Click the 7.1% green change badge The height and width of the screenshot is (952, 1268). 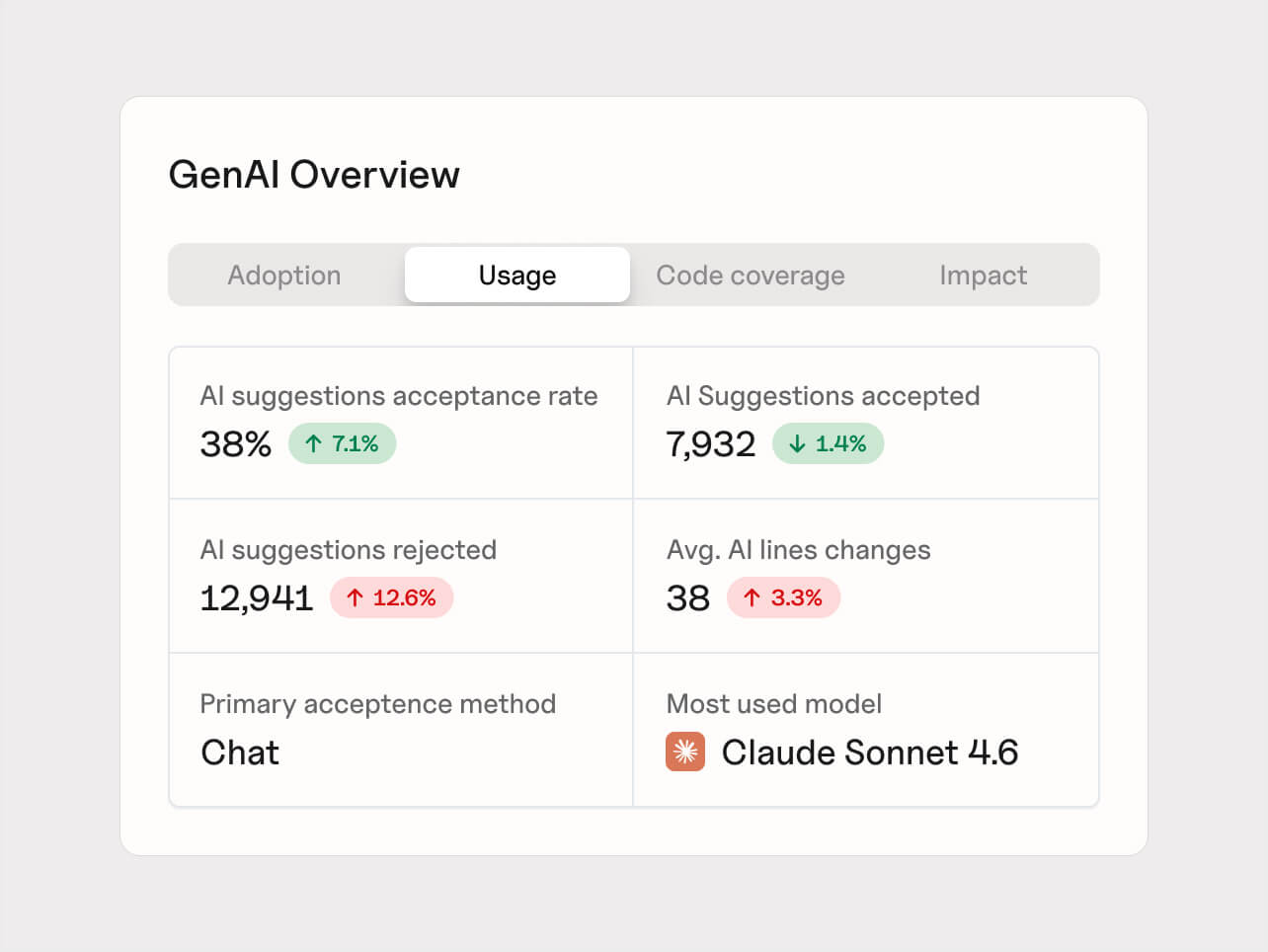point(343,444)
